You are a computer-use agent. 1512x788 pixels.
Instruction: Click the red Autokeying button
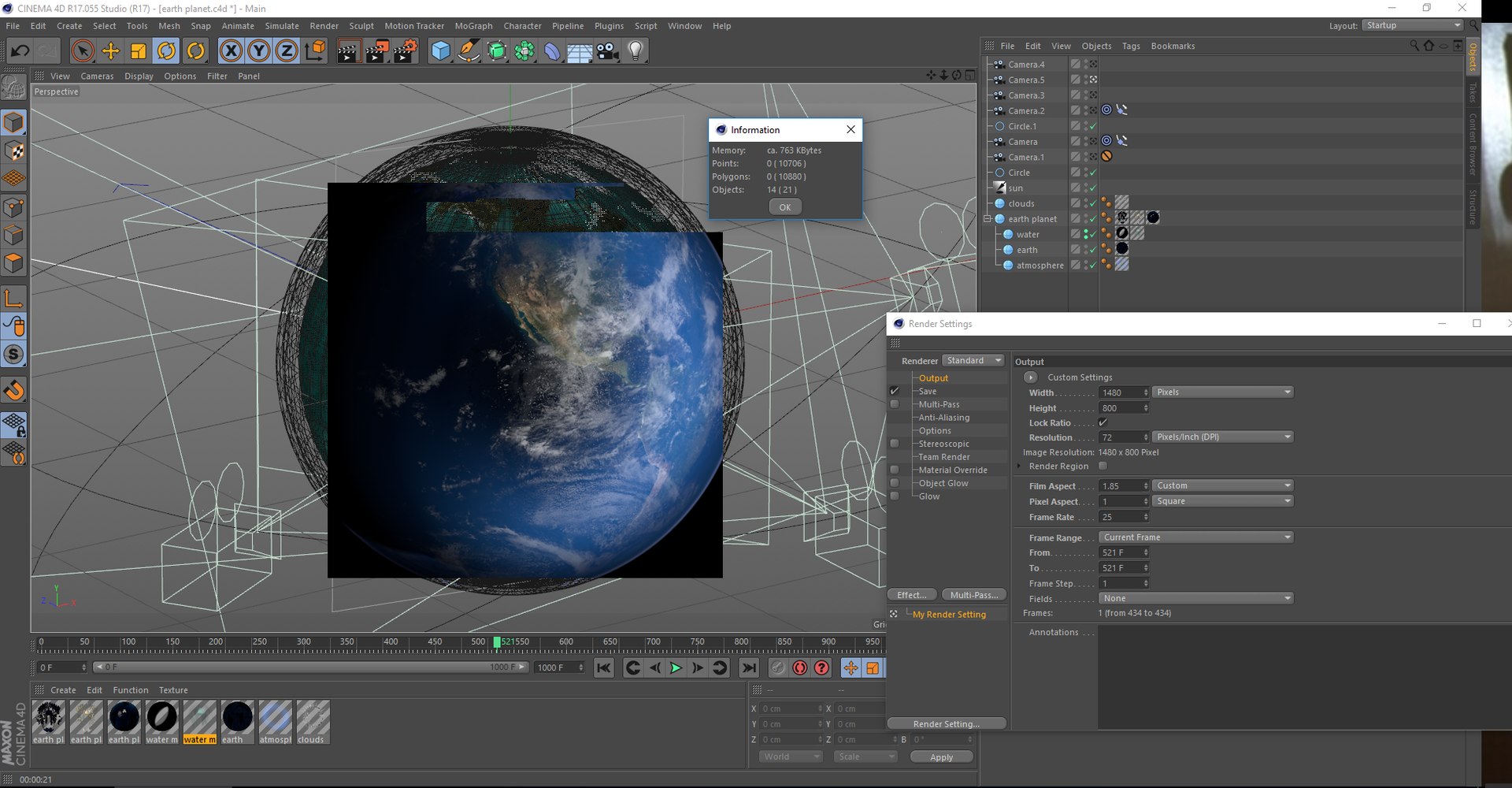[x=800, y=668]
